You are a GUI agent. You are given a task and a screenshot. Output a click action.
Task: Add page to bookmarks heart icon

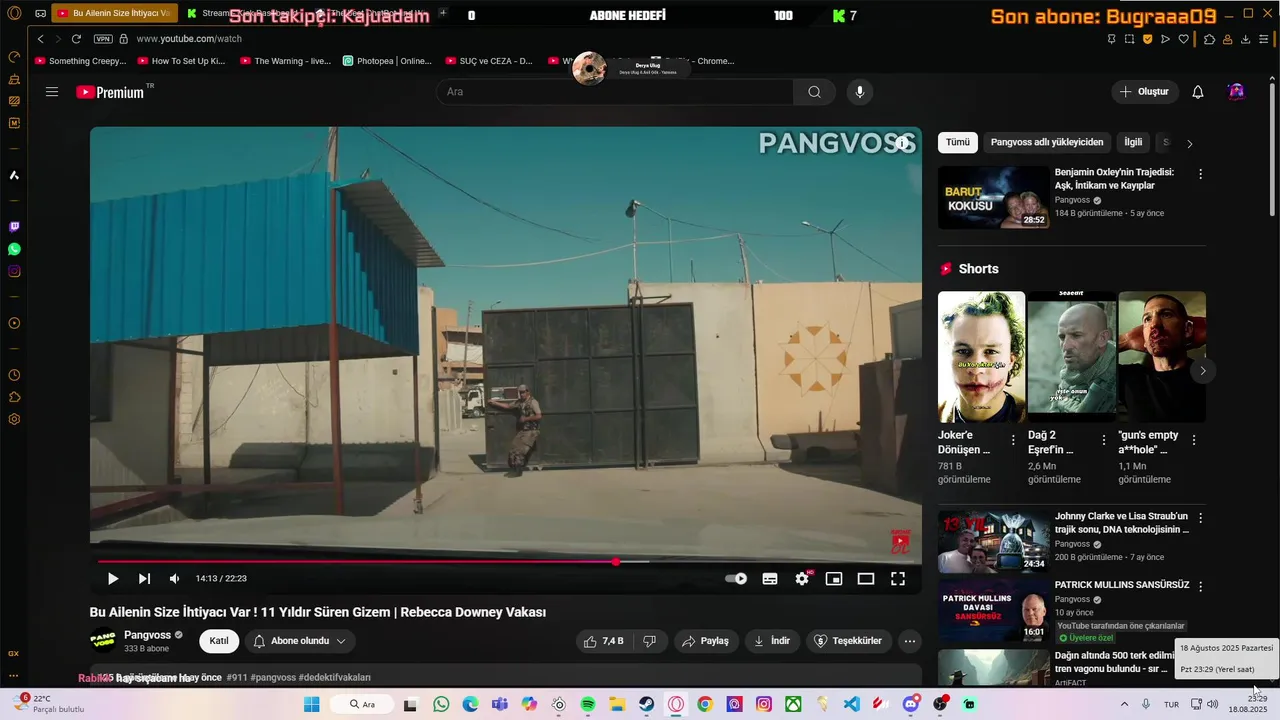coord(1184,39)
